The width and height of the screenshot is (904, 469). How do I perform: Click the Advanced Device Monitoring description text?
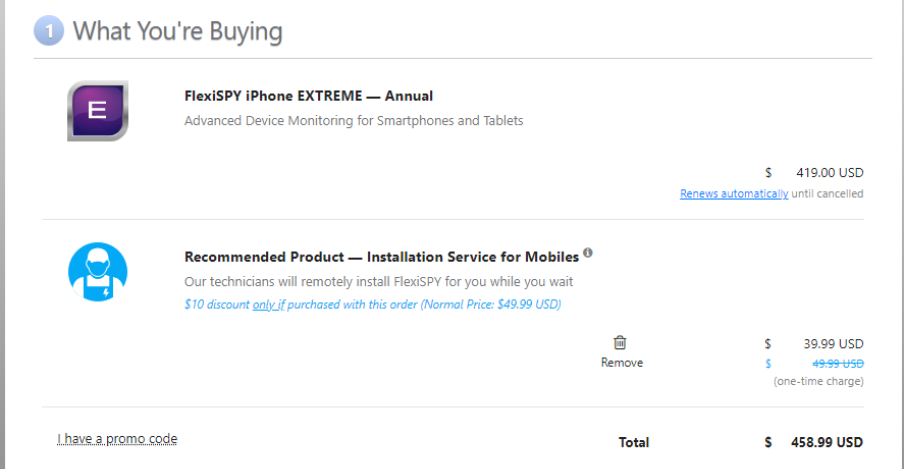tap(353, 121)
